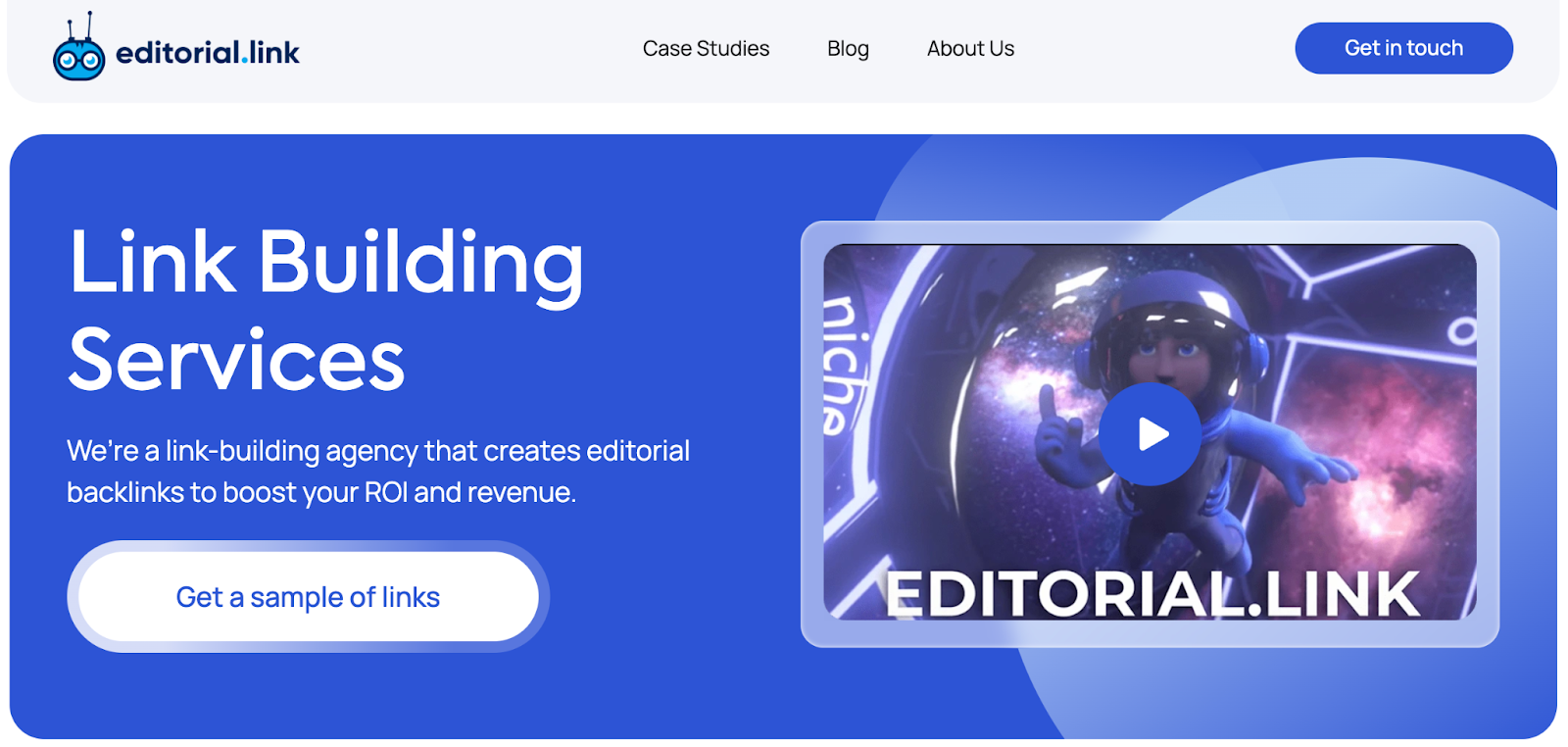Select the Link Building Services heading
The image size is (1568, 747).
(x=326, y=310)
